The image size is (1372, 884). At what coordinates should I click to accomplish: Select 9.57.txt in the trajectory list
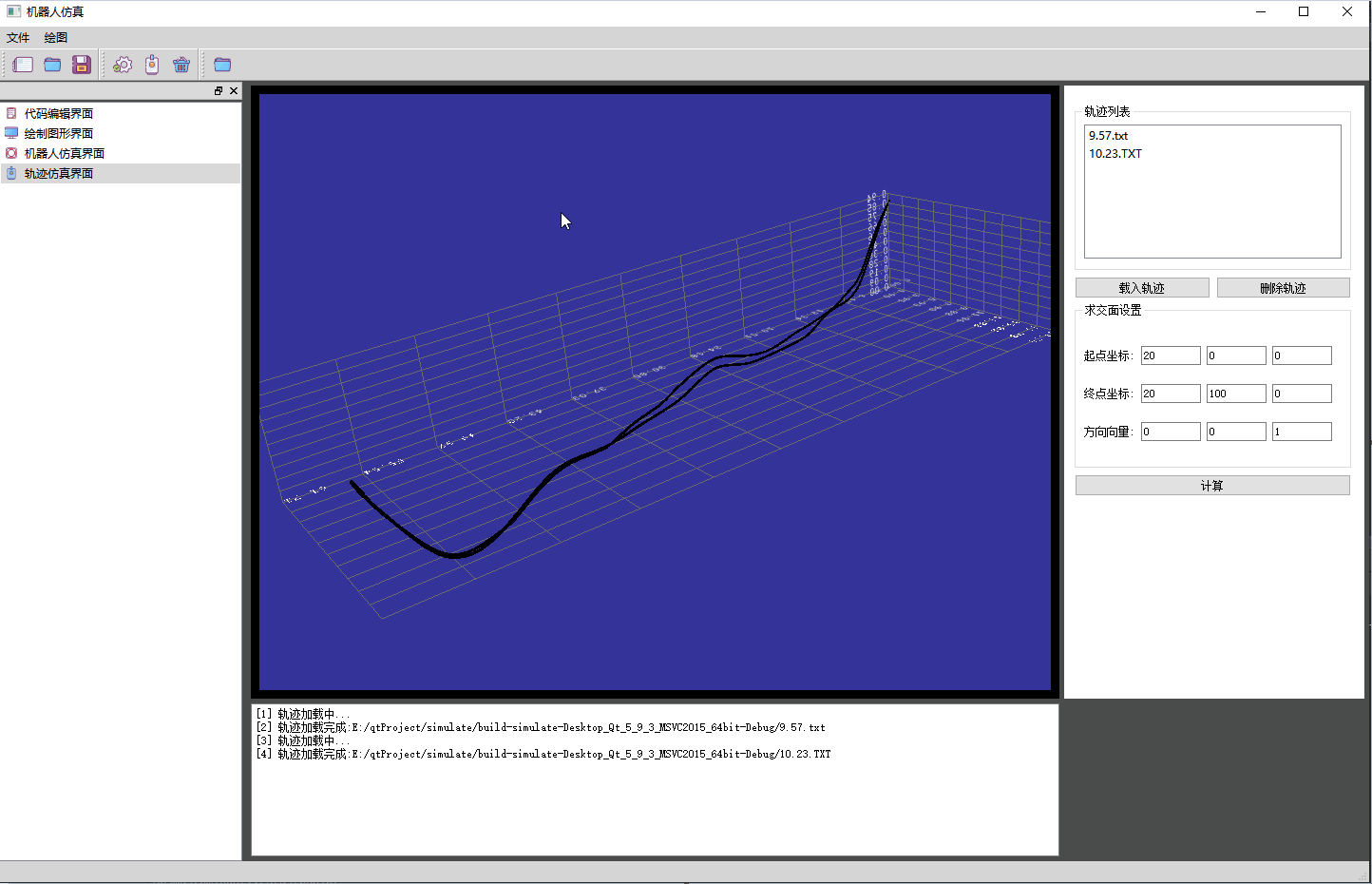point(1108,136)
